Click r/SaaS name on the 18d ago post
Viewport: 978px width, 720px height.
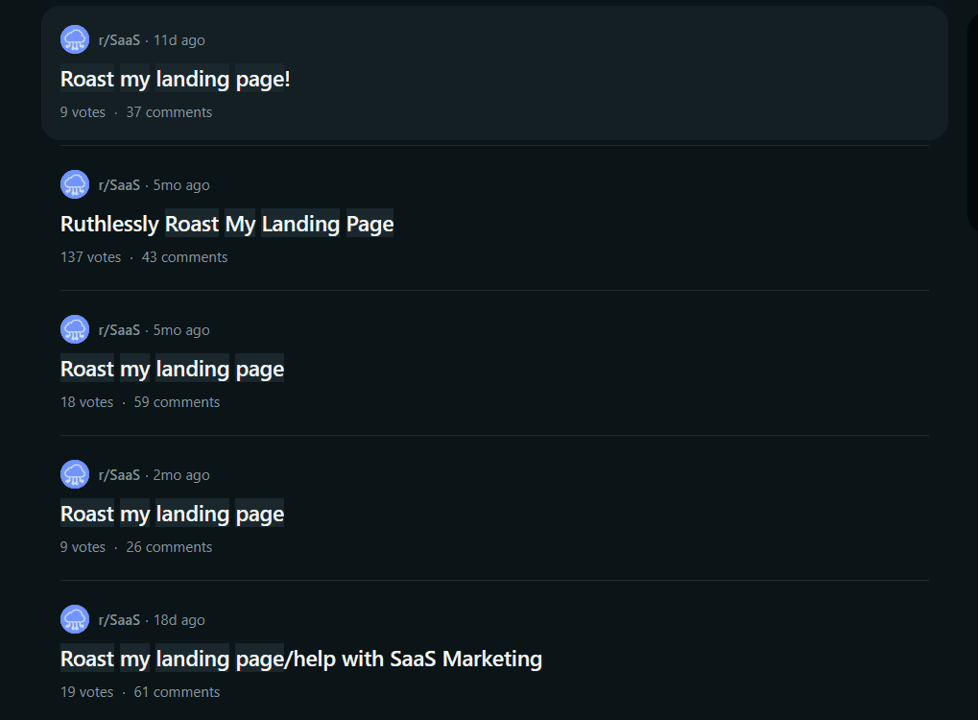[119, 620]
